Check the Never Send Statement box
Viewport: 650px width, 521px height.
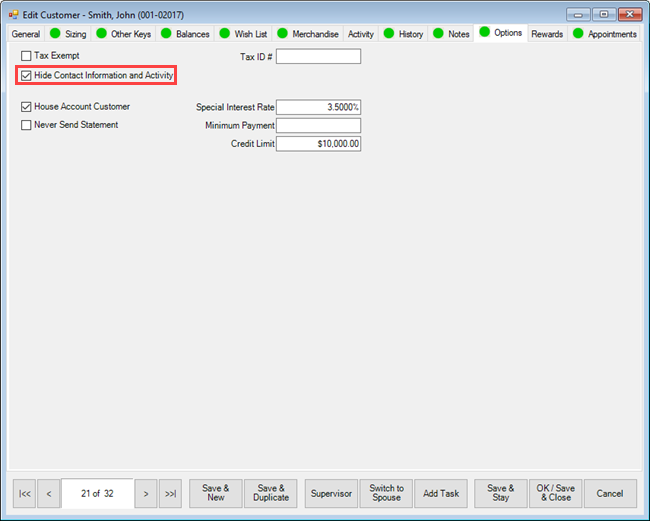(x=26, y=125)
